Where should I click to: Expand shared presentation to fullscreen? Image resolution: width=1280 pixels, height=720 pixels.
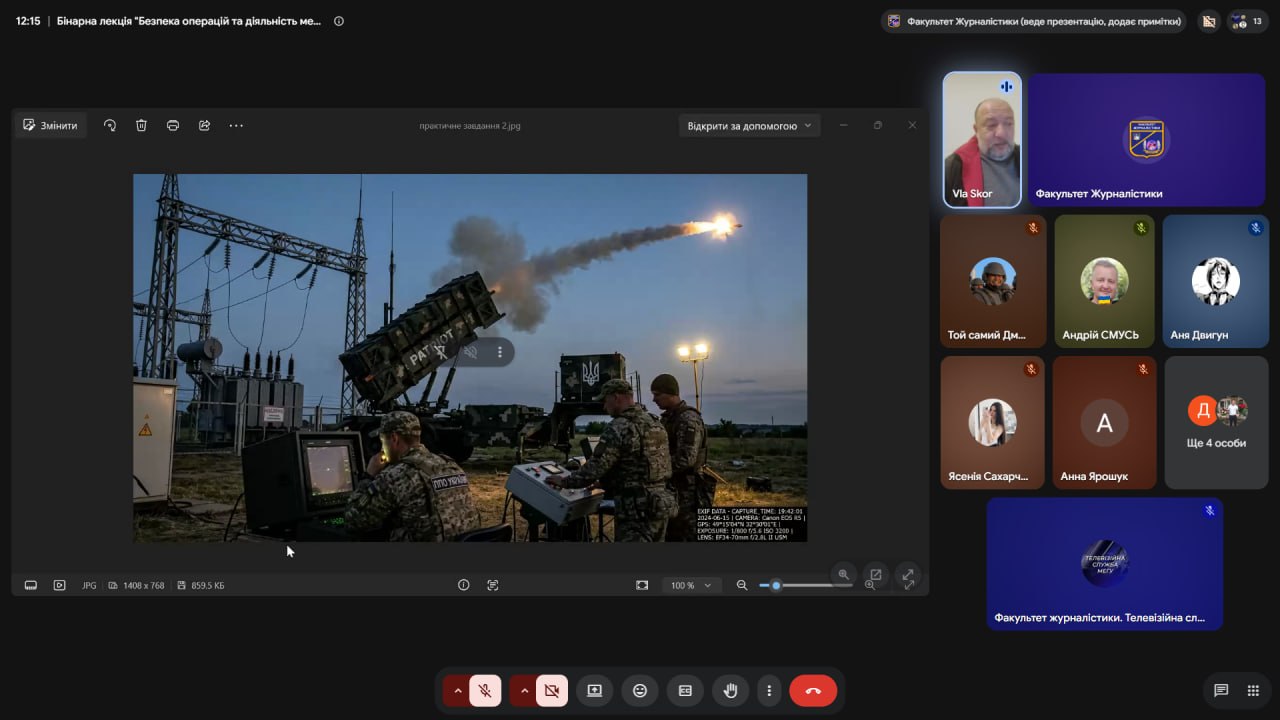point(908,575)
